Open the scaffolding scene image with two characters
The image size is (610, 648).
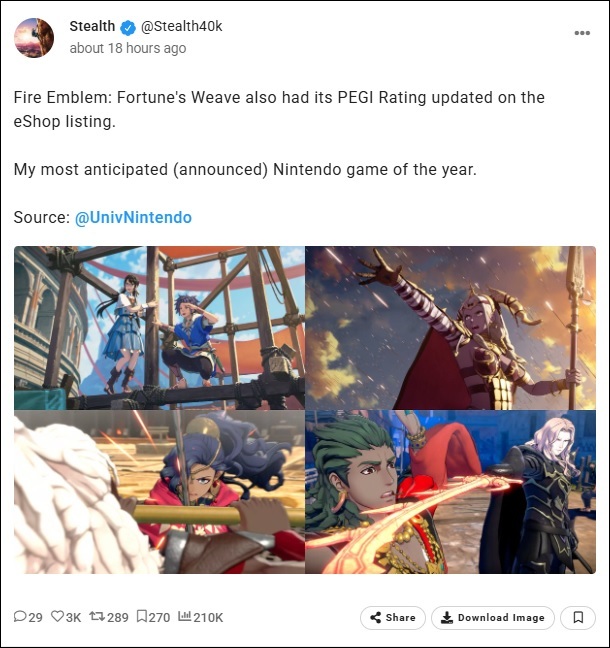[159, 328]
